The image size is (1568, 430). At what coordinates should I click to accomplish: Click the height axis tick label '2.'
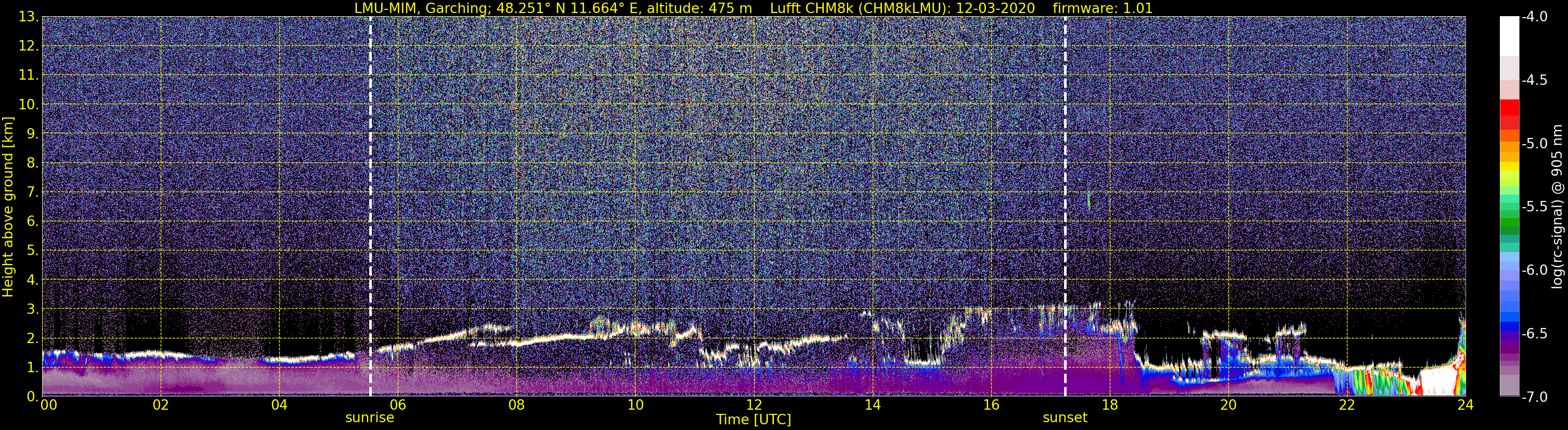click(x=32, y=339)
